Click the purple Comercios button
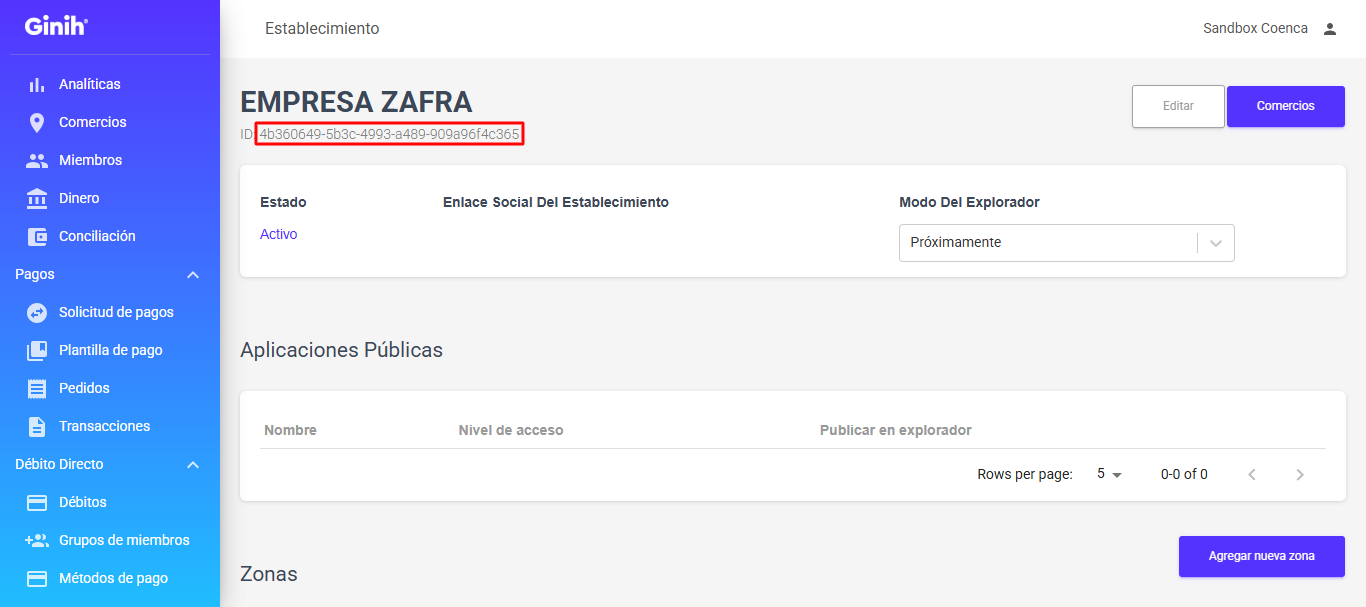The width and height of the screenshot is (1366, 607). click(x=1286, y=106)
